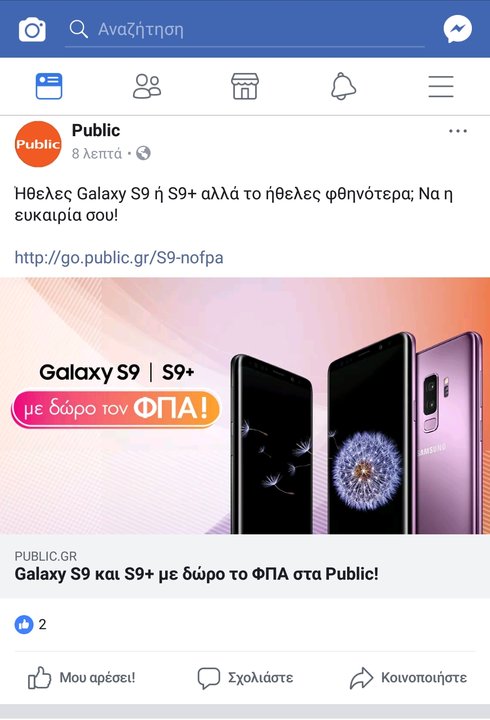View reactions by clicking like count

(30, 624)
